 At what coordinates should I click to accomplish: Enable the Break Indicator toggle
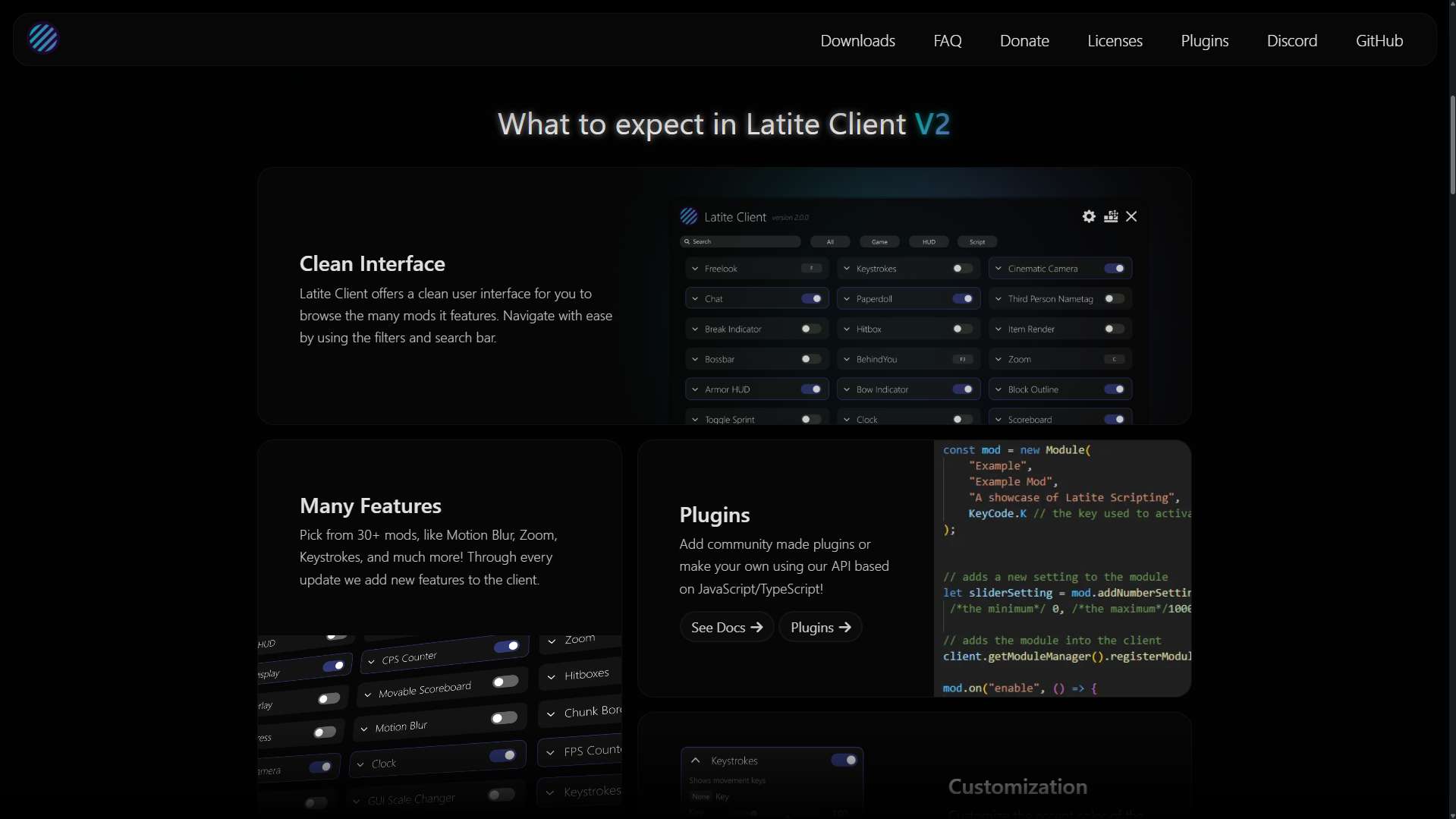coord(811,329)
